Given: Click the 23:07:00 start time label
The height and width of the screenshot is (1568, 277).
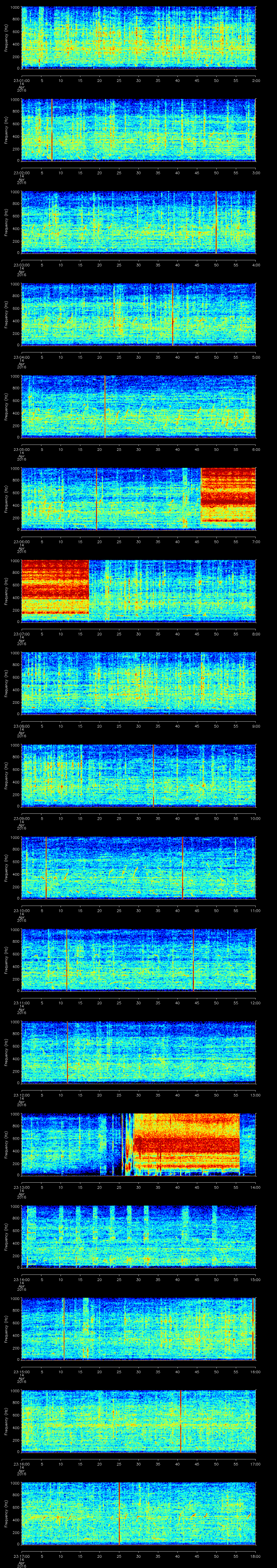Looking at the screenshot, I should pos(21,634).
